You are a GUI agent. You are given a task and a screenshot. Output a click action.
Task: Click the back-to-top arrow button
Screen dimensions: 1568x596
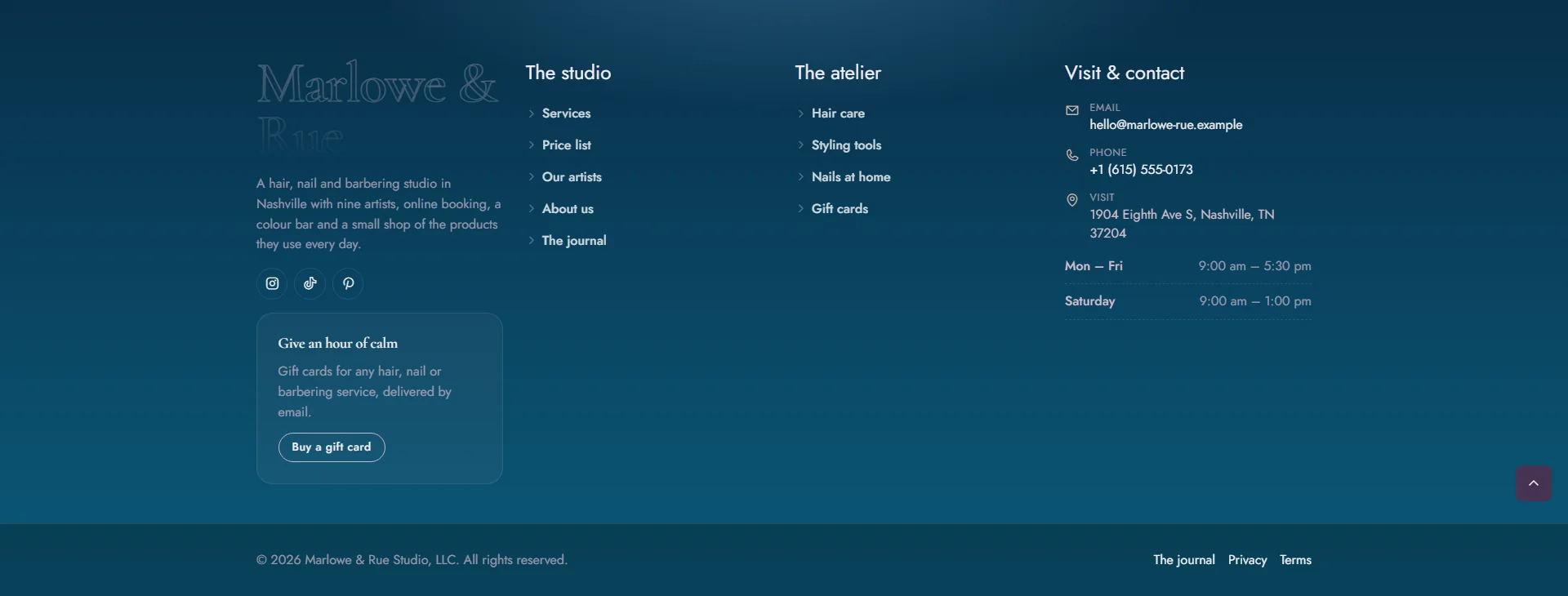coord(1534,483)
